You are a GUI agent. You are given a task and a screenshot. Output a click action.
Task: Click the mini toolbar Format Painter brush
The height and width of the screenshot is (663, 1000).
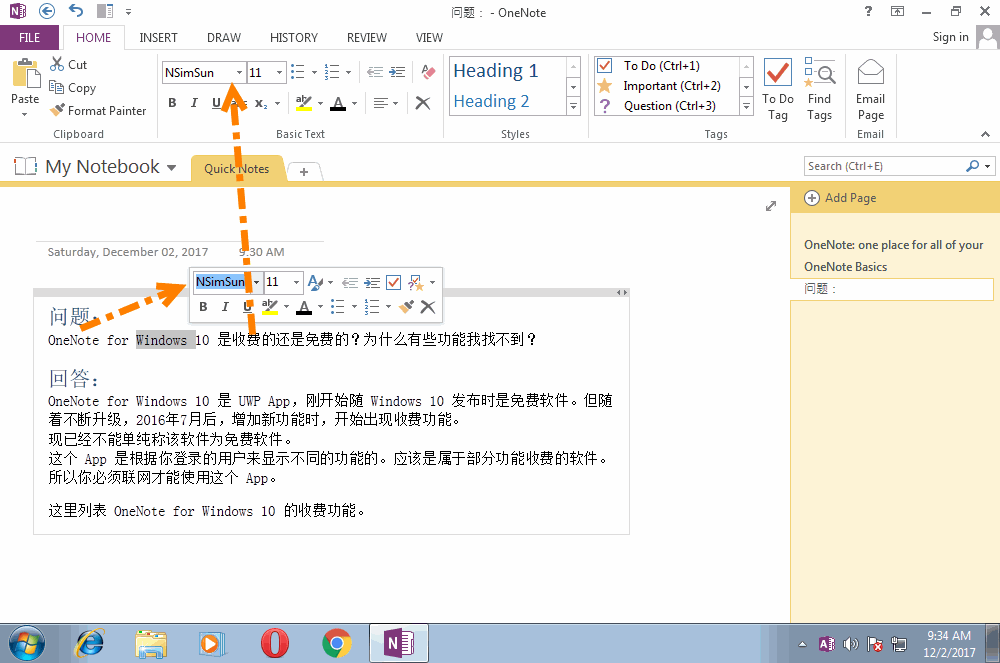click(406, 307)
